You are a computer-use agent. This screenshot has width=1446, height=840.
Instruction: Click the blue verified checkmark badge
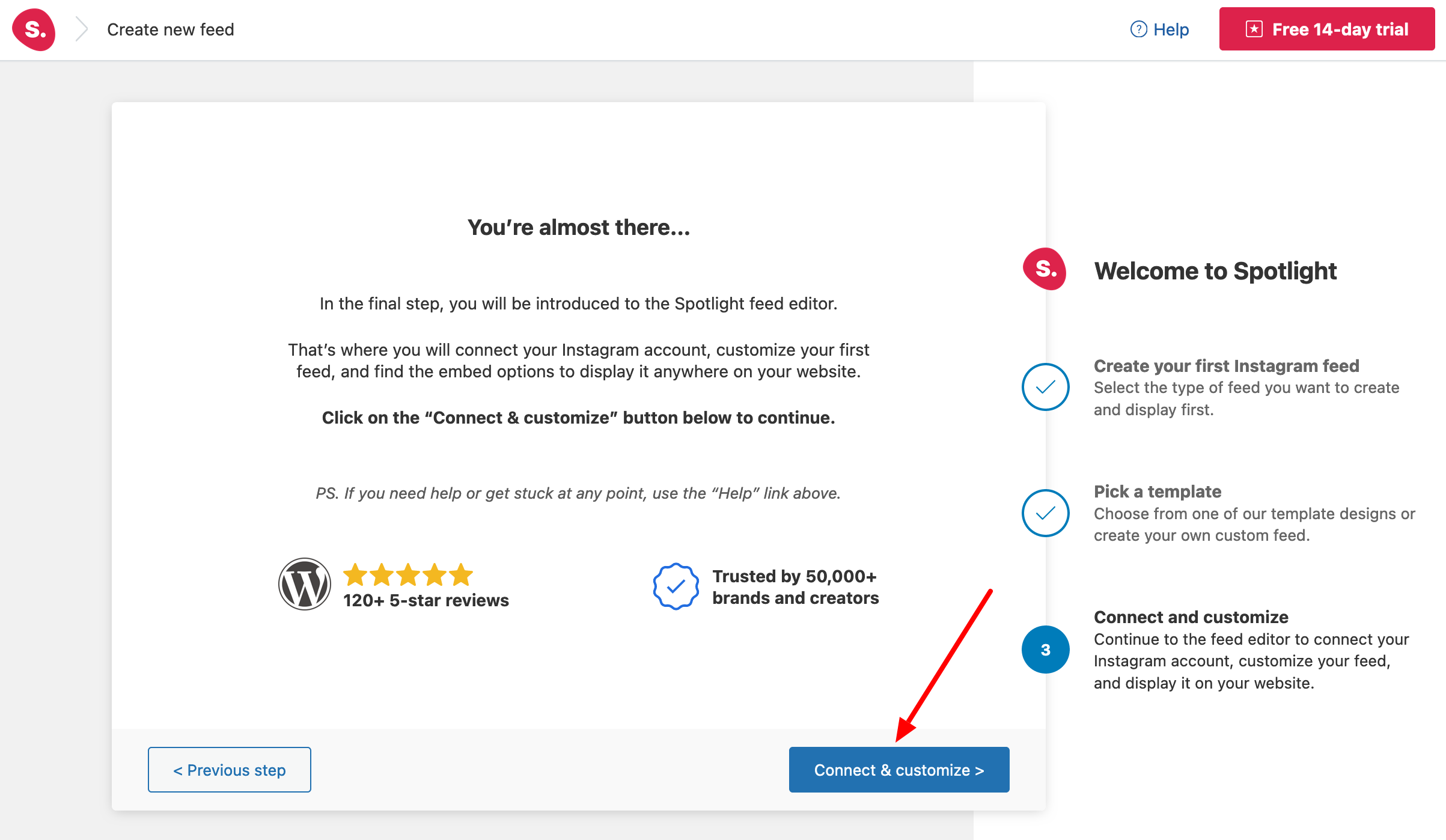[676, 586]
